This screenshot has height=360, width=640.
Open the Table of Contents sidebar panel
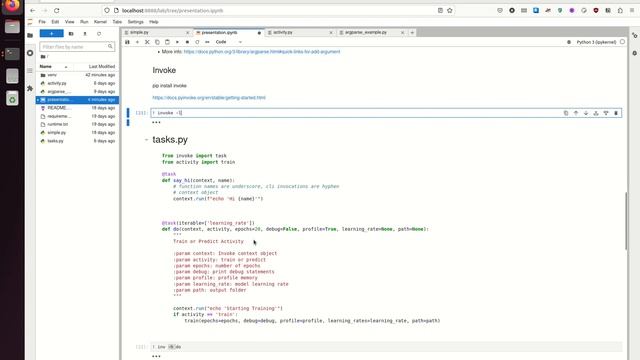(30, 71)
